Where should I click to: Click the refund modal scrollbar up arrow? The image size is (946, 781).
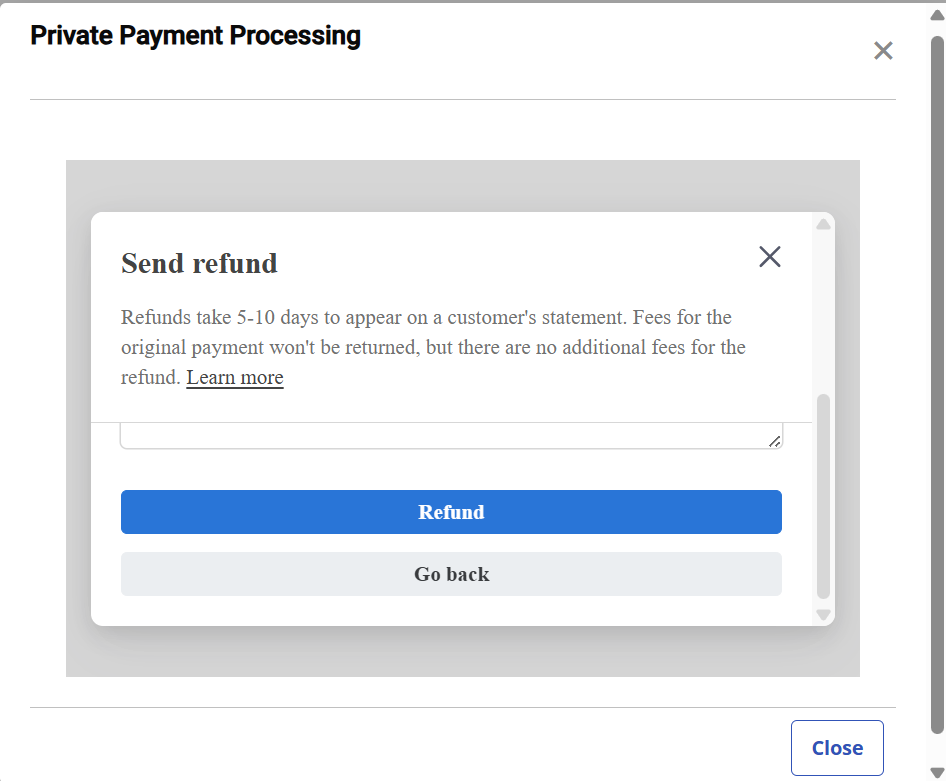pyautogui.click(x=823, y=225)
